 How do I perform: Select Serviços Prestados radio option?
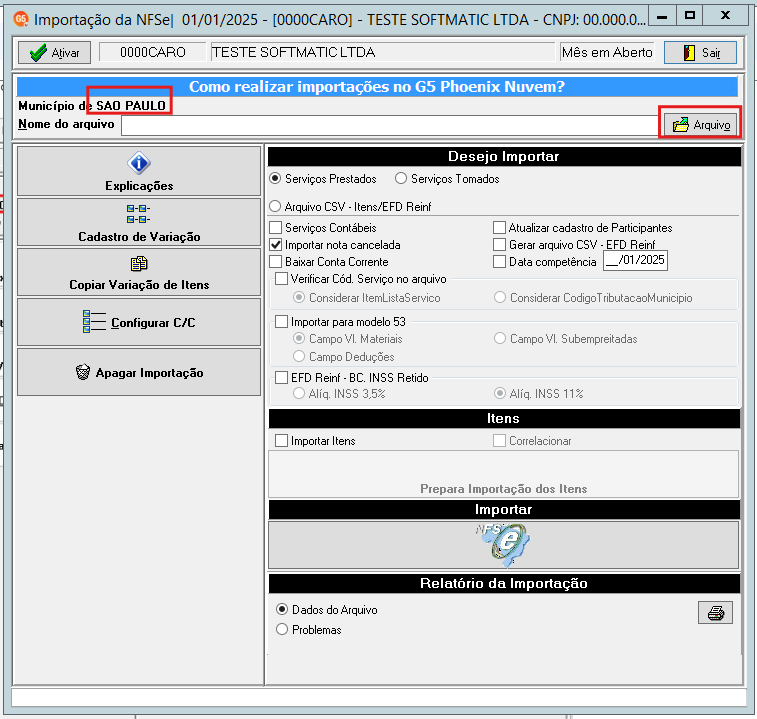323,179
